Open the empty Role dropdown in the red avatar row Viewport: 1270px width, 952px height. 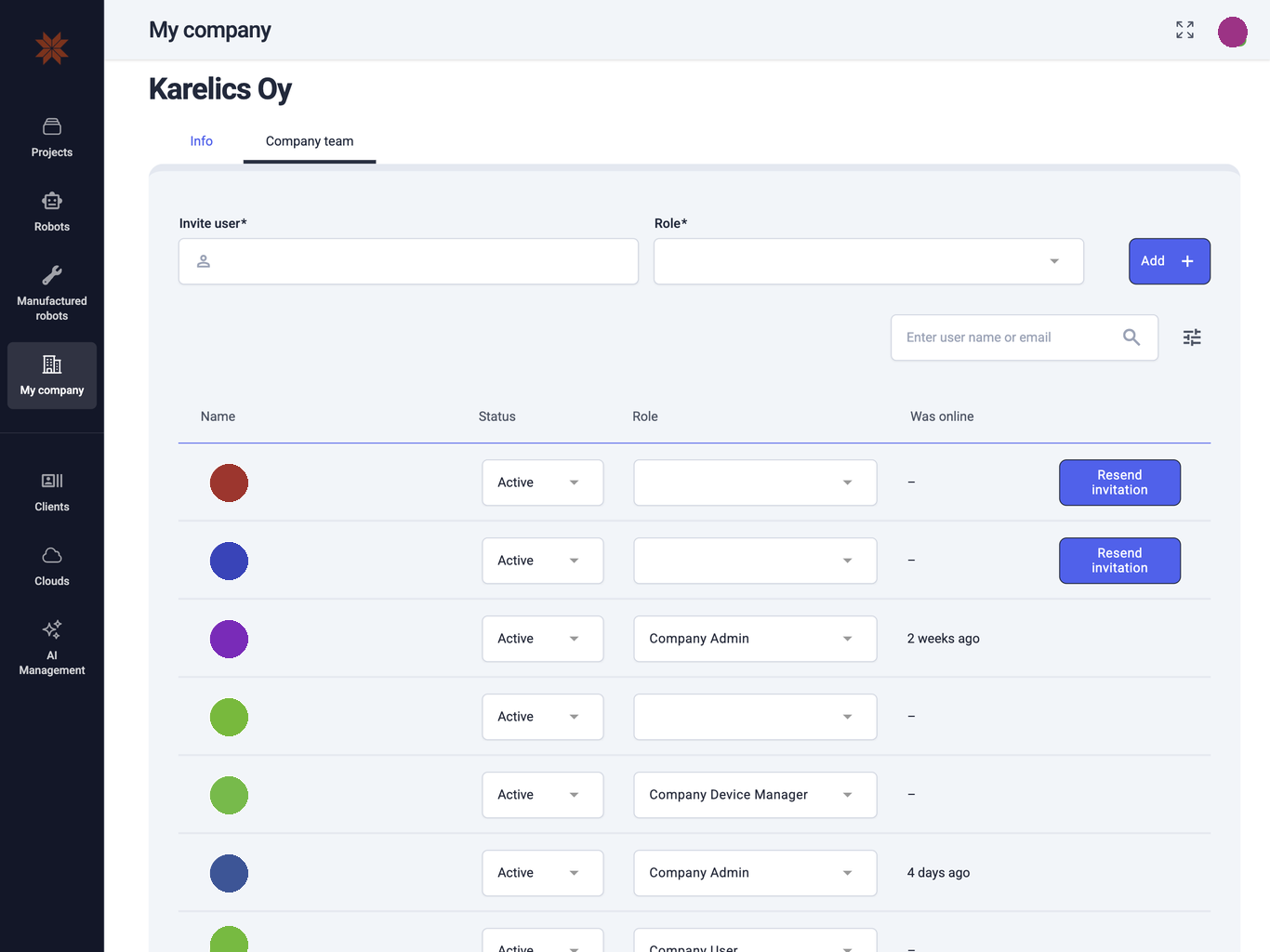755,483
